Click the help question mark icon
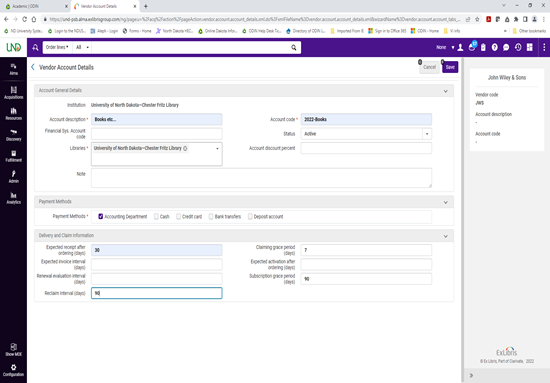 pyautogui.click(x=495, y=47)
